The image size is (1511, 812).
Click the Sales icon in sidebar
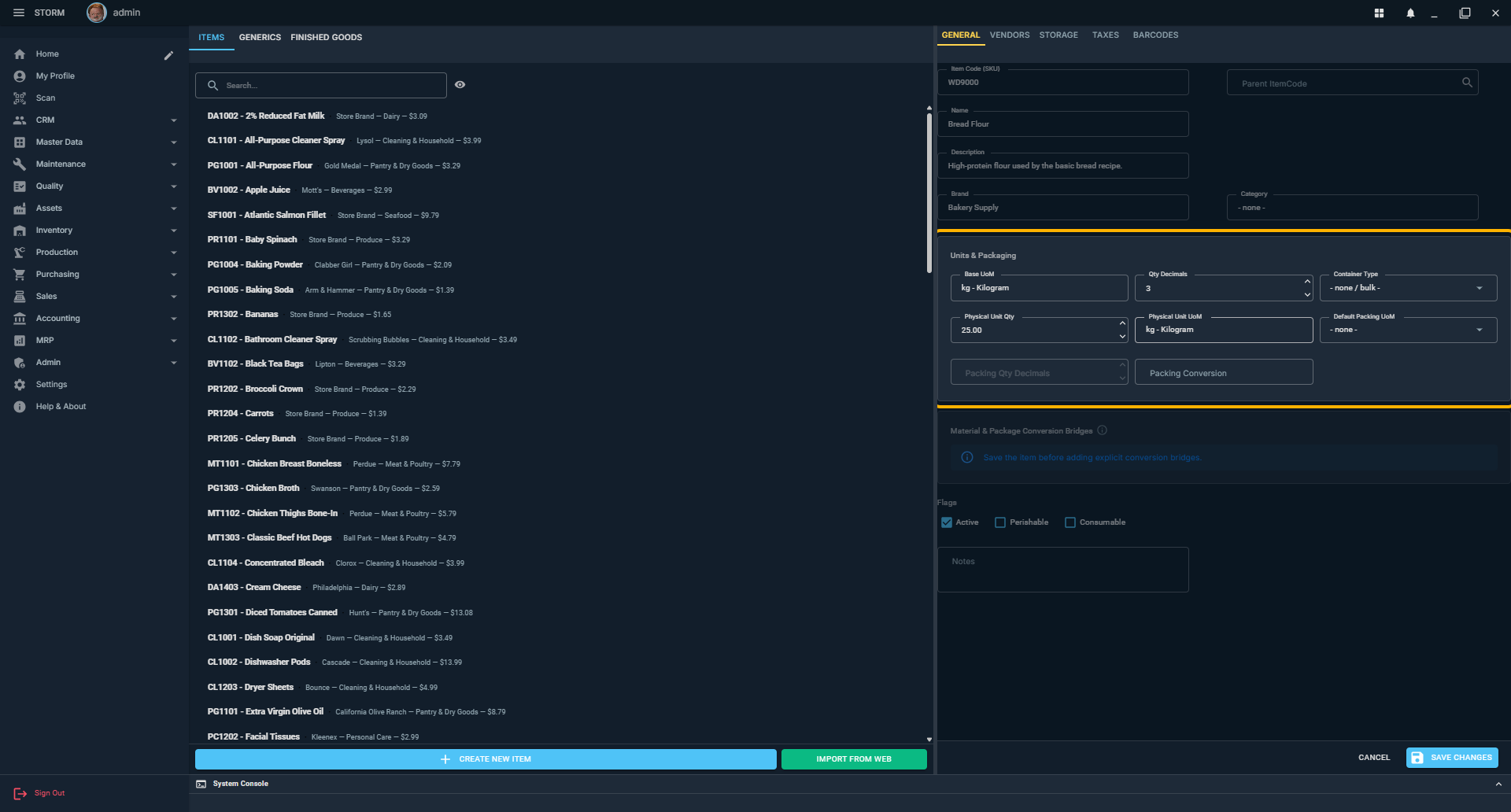pyautogui.click(x=20, y=297)
